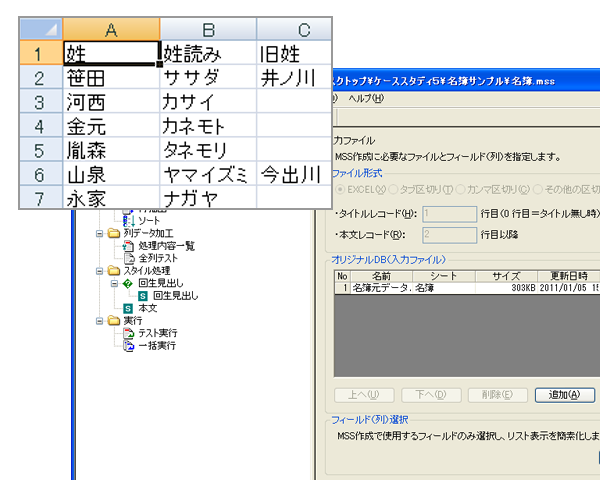Click the タイトルレコード input field

[x=450, y=214]
